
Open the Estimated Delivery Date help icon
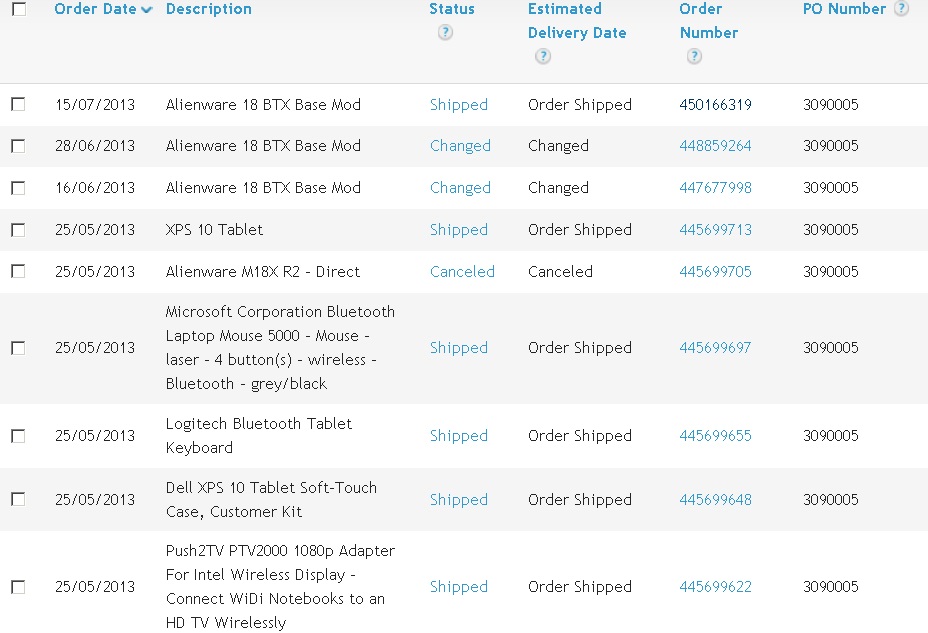click(543, 56)
